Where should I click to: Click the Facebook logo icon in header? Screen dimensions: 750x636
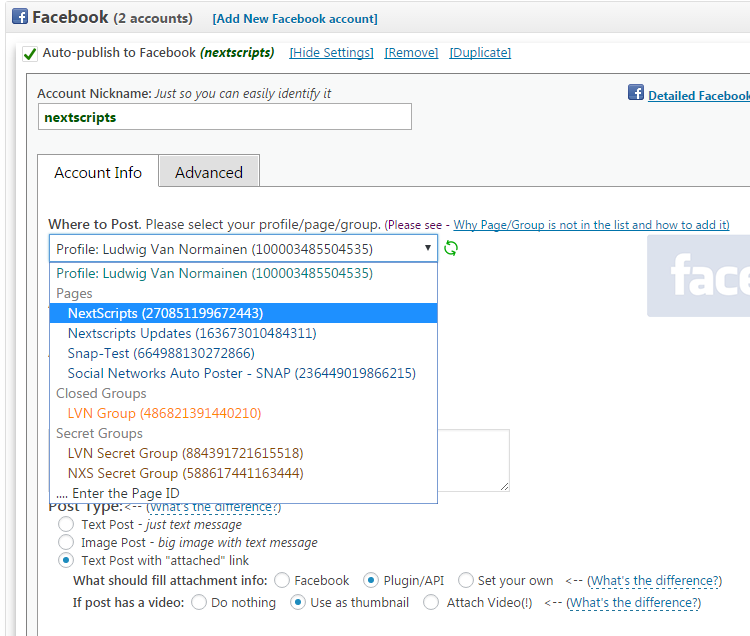point(19,17)
